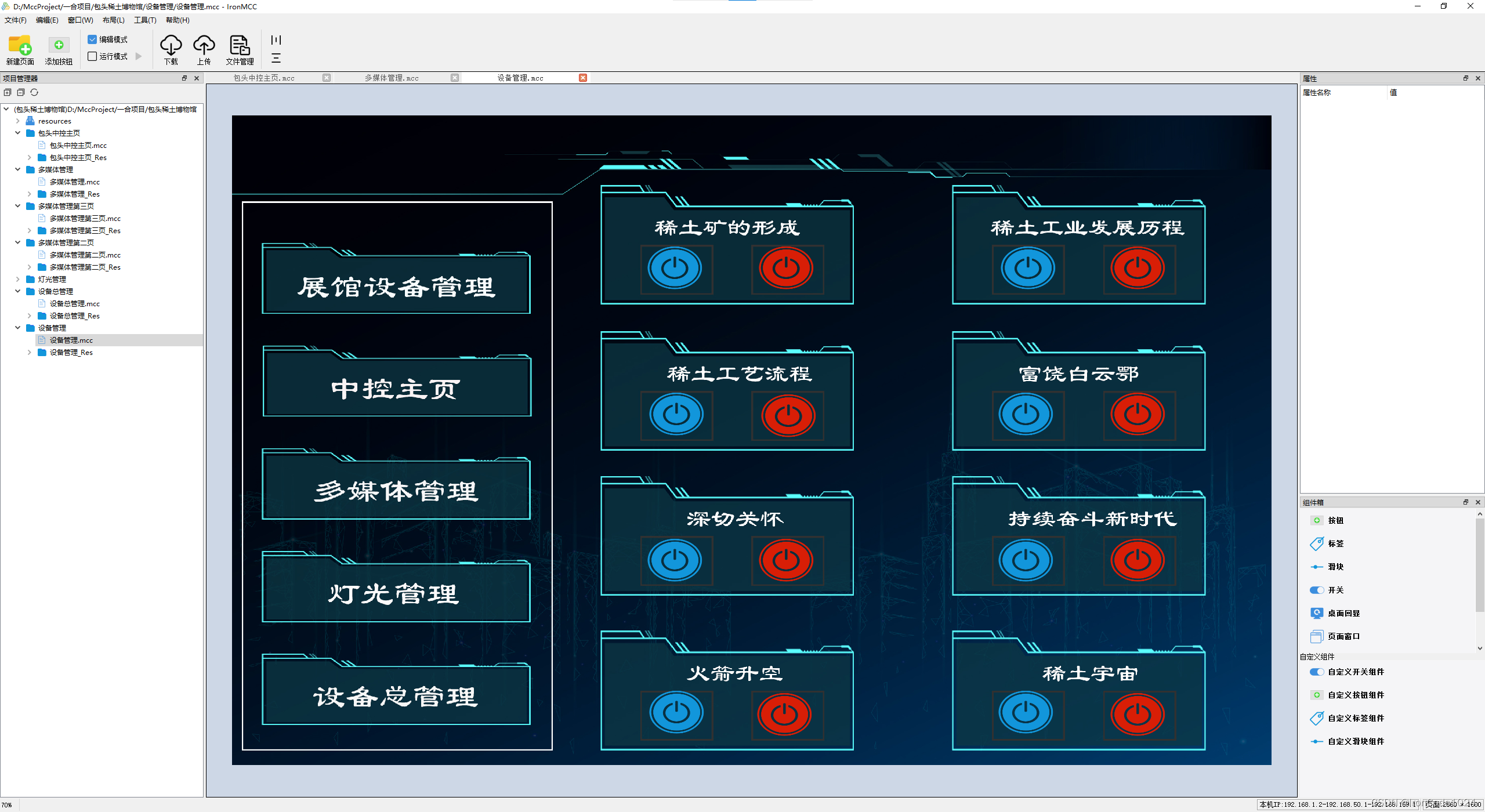This screenshot has height=812, width=1485.
Task: Open the 帮助(H) menu
Action: pos(178,20)
